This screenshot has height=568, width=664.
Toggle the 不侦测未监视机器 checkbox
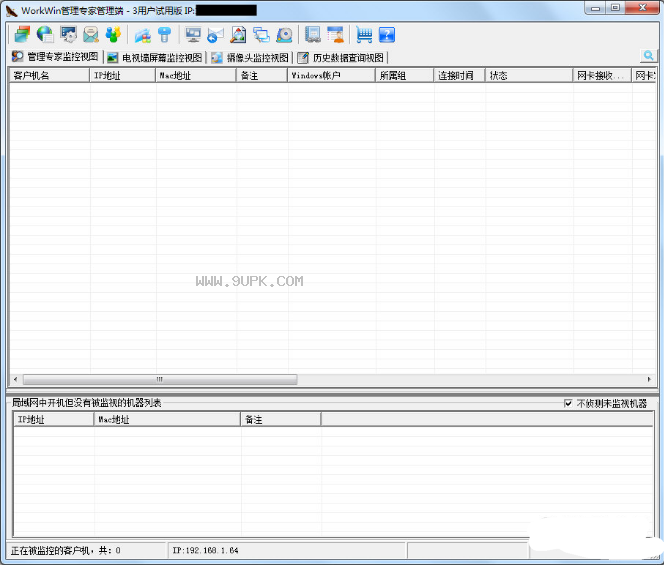[568, 404]
